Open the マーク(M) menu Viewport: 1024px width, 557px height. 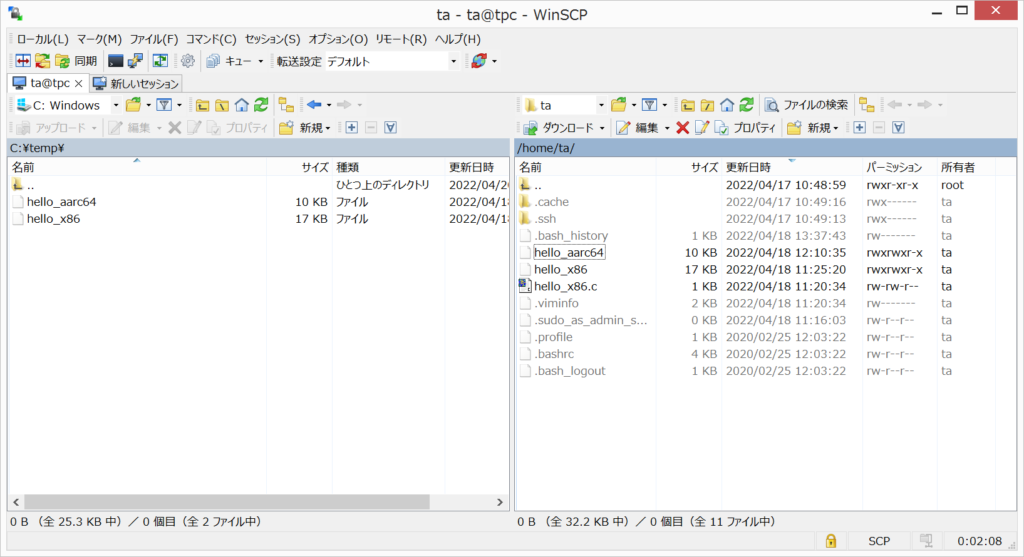tap(99, 39)
